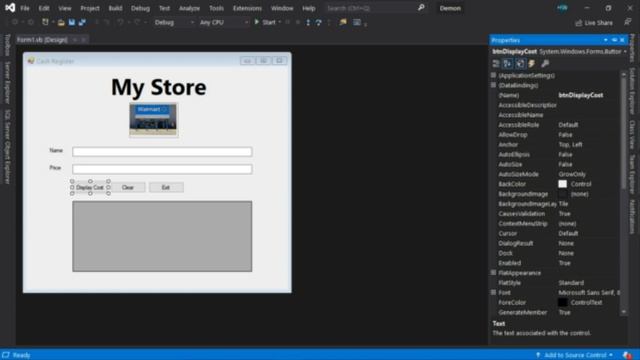Screen dimensions: 640x360
Task: Open the Solution Explorer side tab
Action: click(632, 91)
